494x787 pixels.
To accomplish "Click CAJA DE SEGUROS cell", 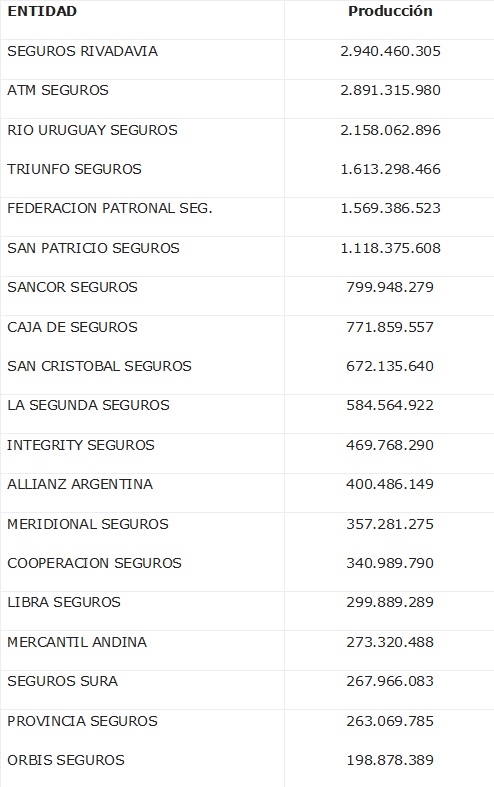I will 72,327.
